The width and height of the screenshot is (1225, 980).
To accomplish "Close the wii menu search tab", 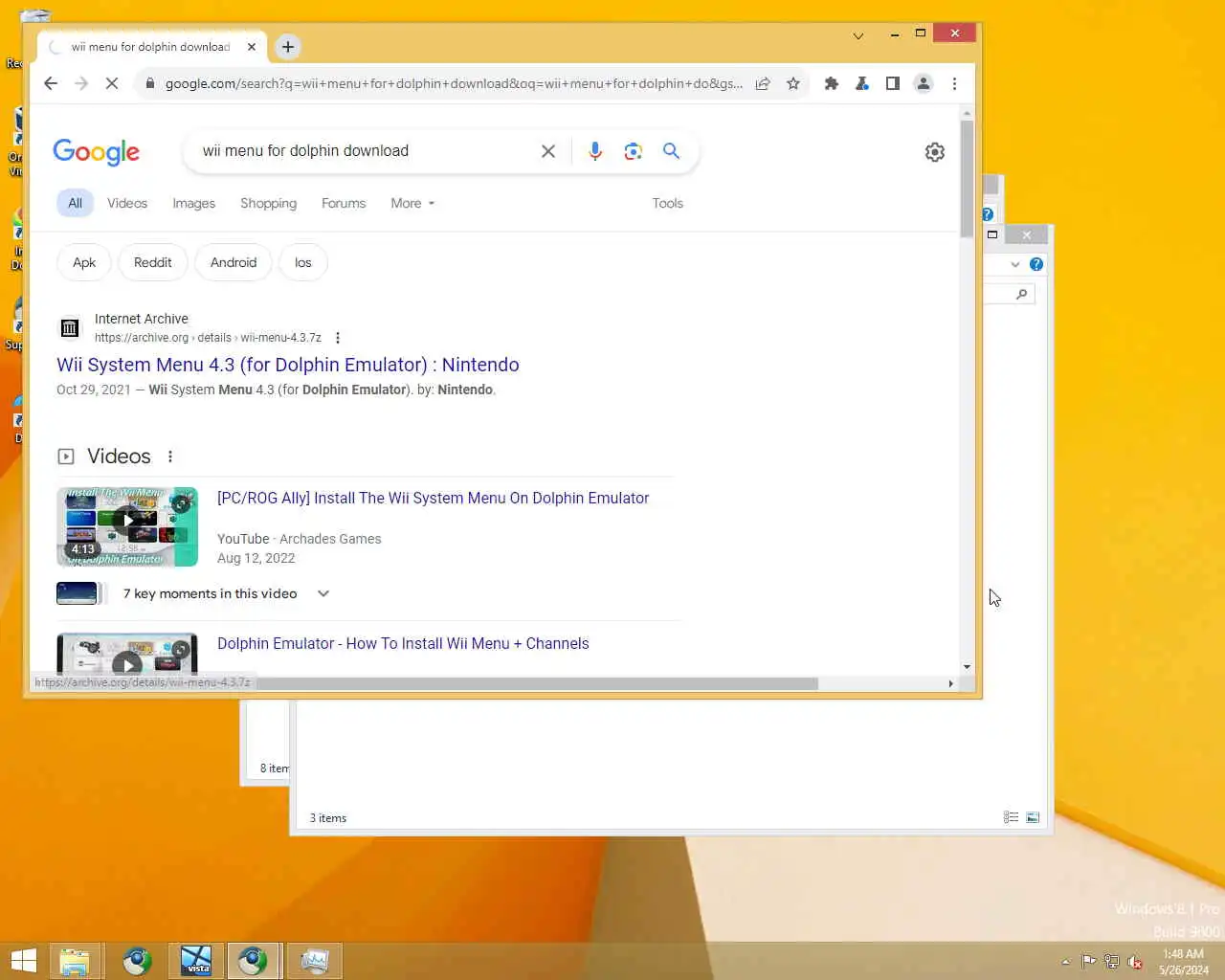I will 252,46.
